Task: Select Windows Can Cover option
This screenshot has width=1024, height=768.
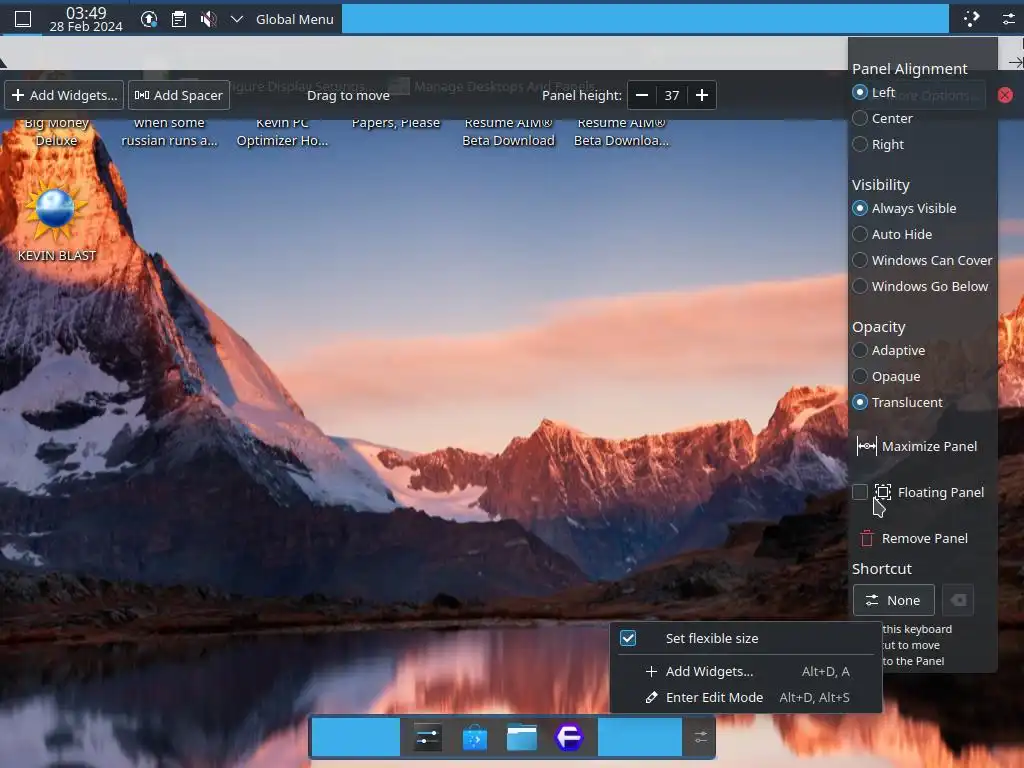Action: click(922, 260)
